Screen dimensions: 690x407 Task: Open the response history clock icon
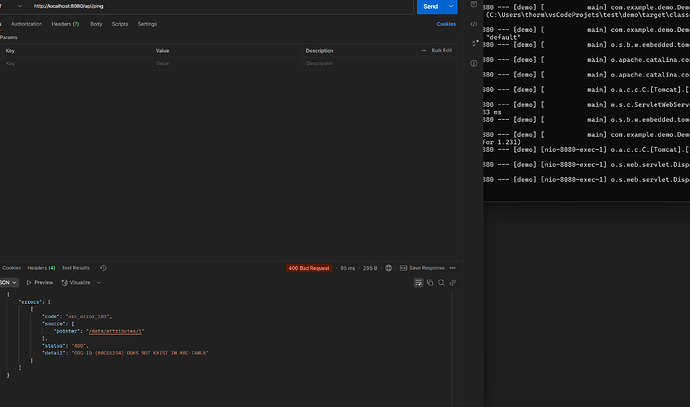103,268
